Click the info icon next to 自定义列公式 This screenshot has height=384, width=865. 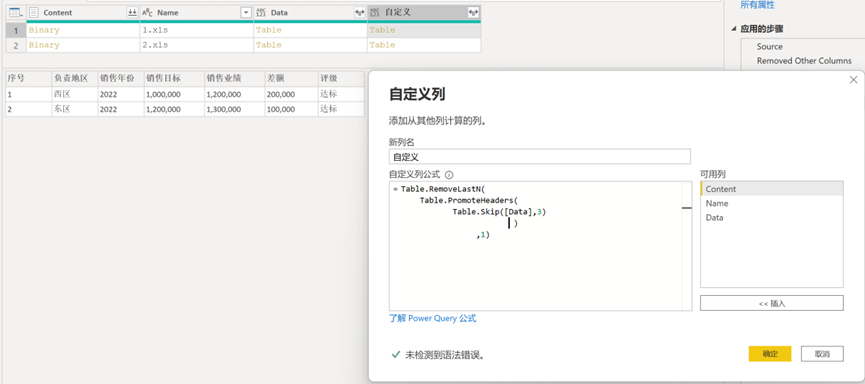pos(449,175)
